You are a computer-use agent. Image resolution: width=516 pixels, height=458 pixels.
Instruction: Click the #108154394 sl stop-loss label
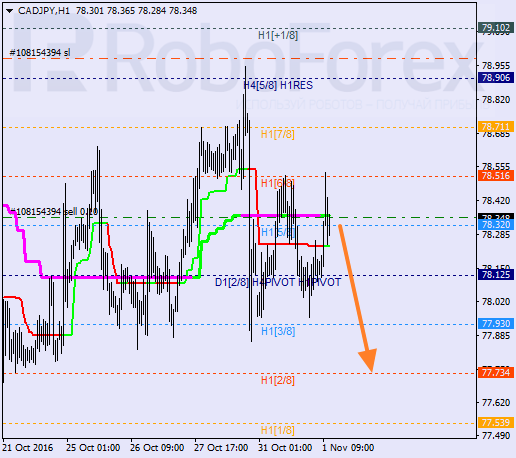point(40,53)
